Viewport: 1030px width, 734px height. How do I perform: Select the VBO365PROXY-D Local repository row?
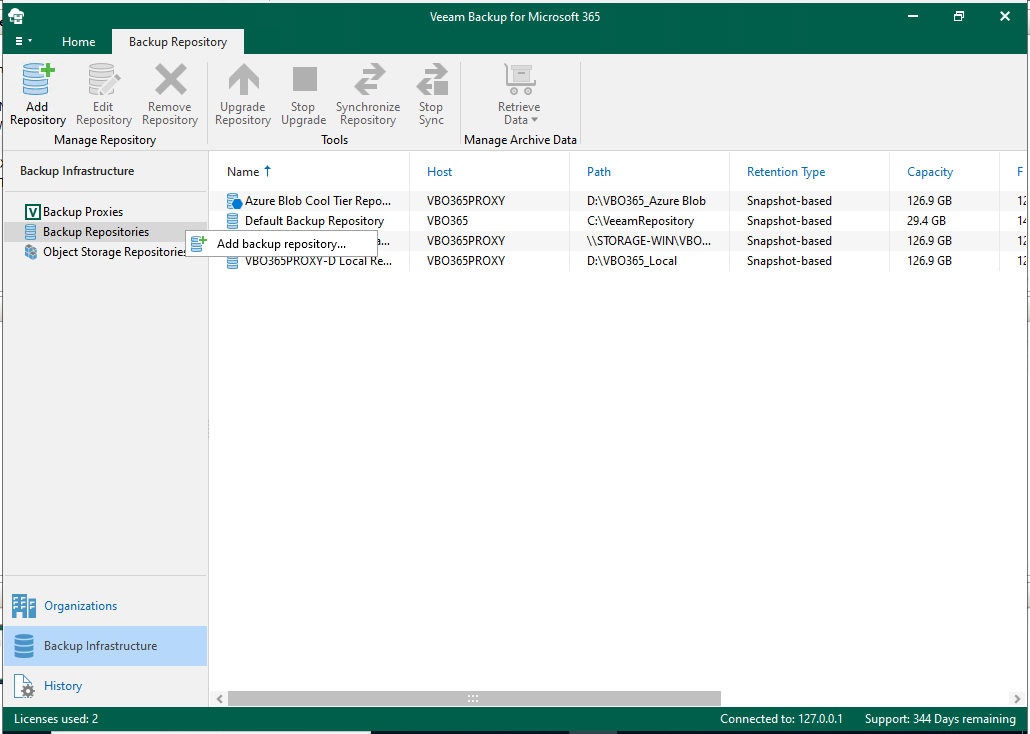(619, 261)
